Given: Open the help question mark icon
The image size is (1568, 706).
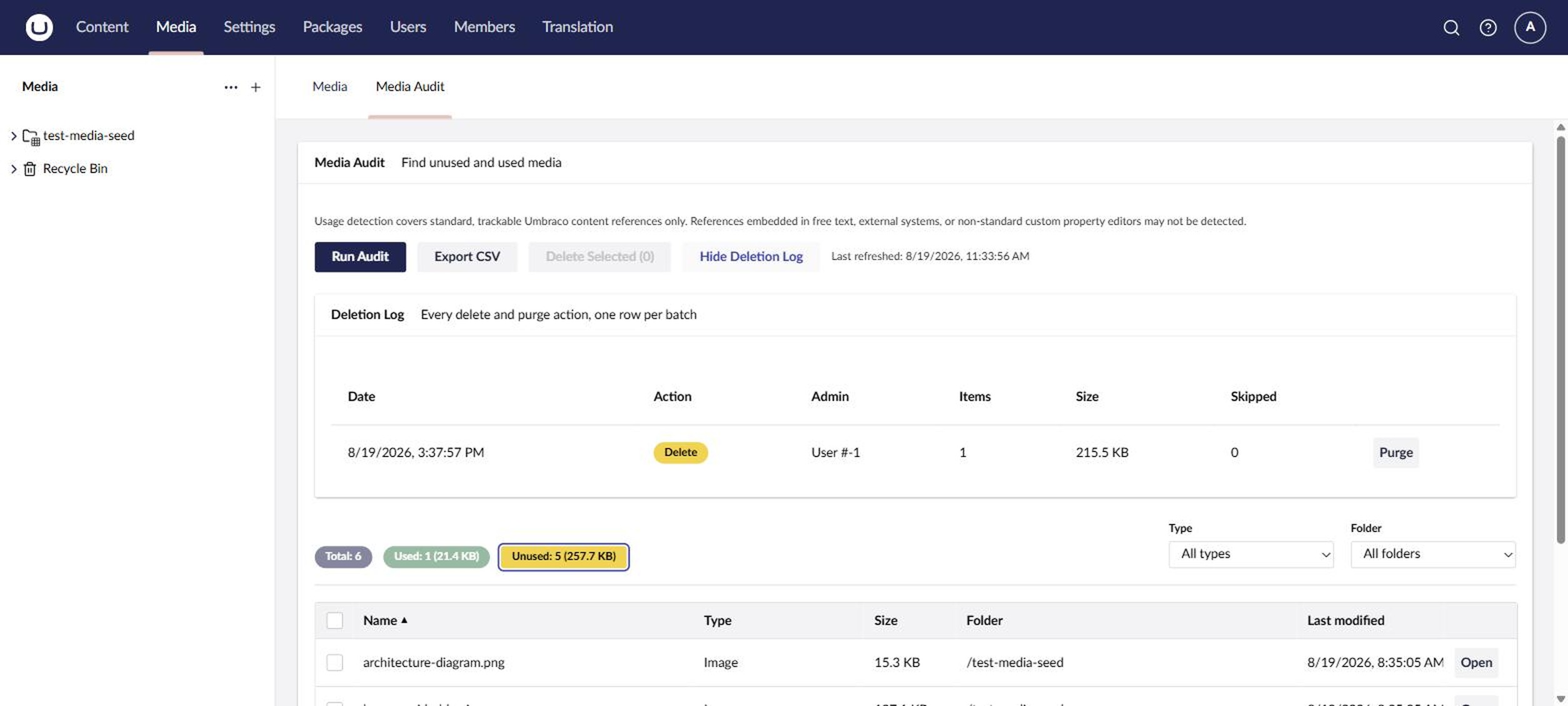Looking at the screenshot, I should (x=1488, y=28).
